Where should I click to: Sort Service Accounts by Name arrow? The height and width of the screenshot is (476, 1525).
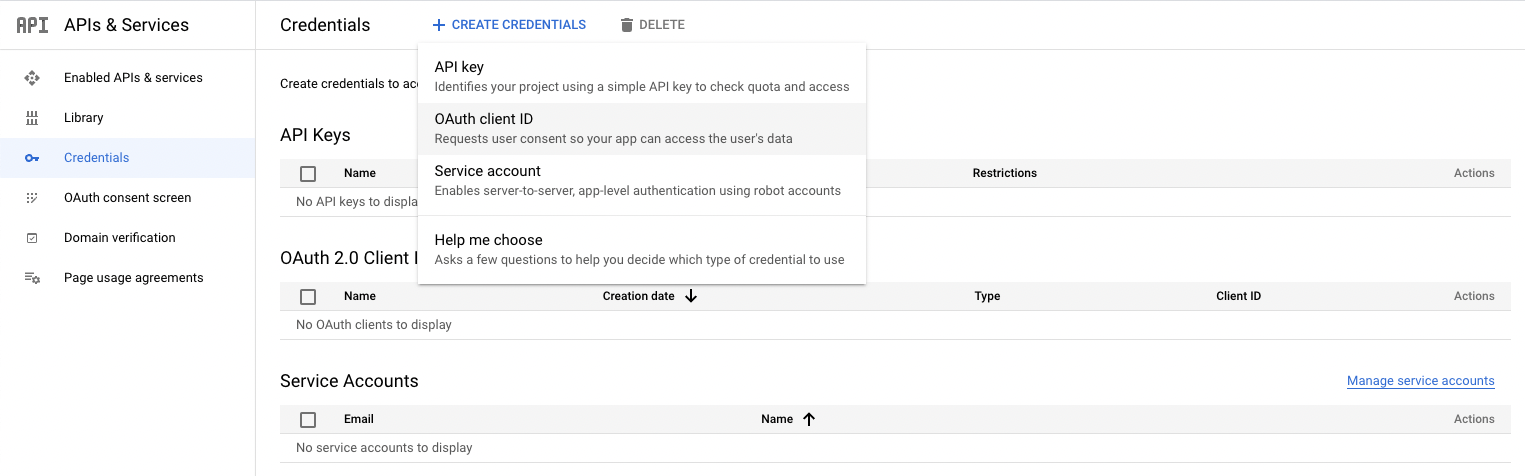(x=809, y=419)
